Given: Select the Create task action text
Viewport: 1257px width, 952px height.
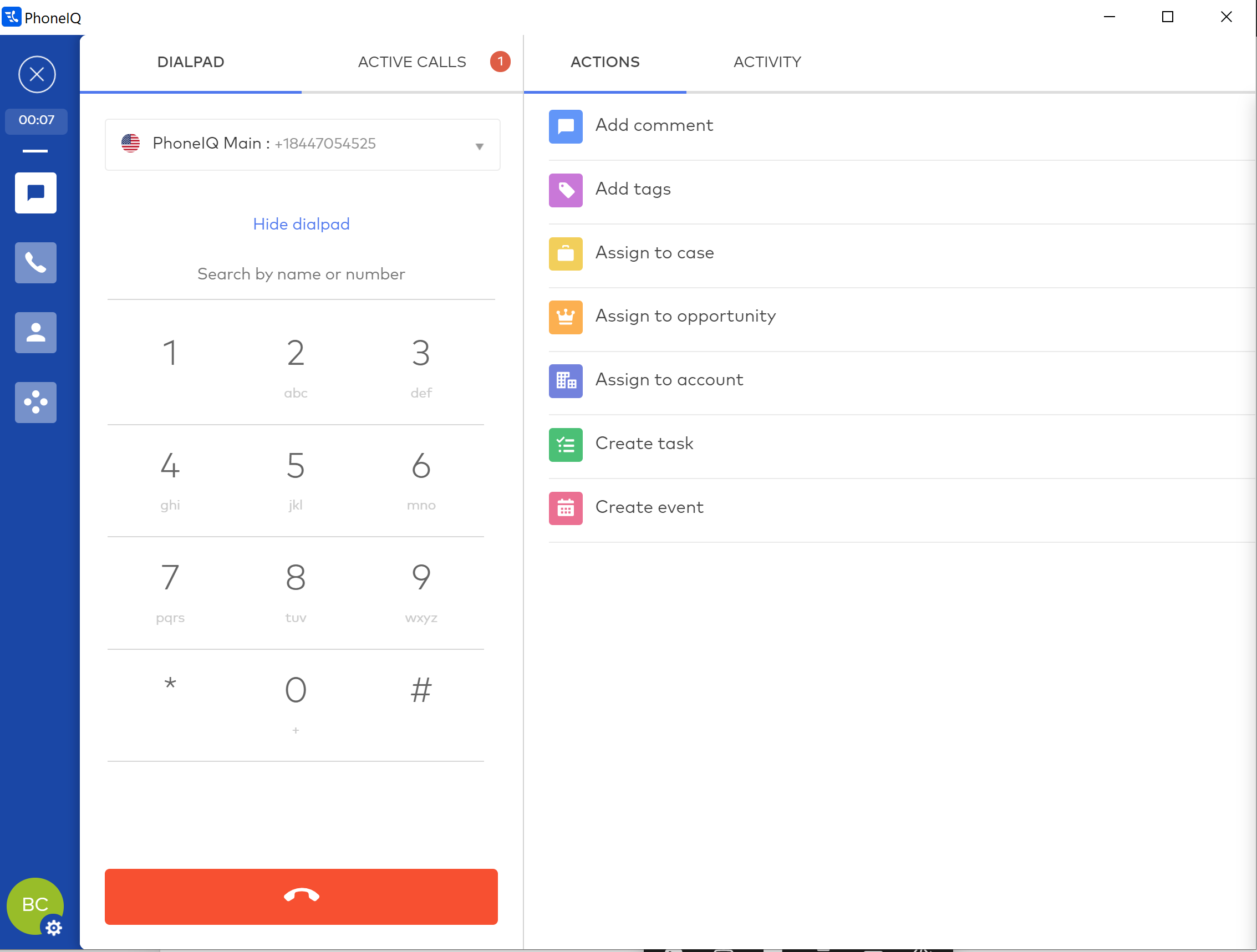Looking at the screenshot, I should point(644,444).
